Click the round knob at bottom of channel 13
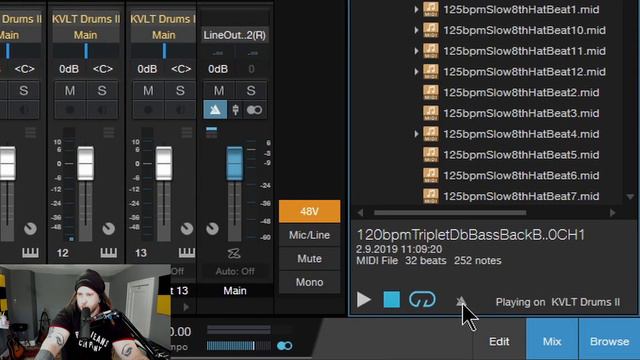640x360 pixels. tap(187, 229)
